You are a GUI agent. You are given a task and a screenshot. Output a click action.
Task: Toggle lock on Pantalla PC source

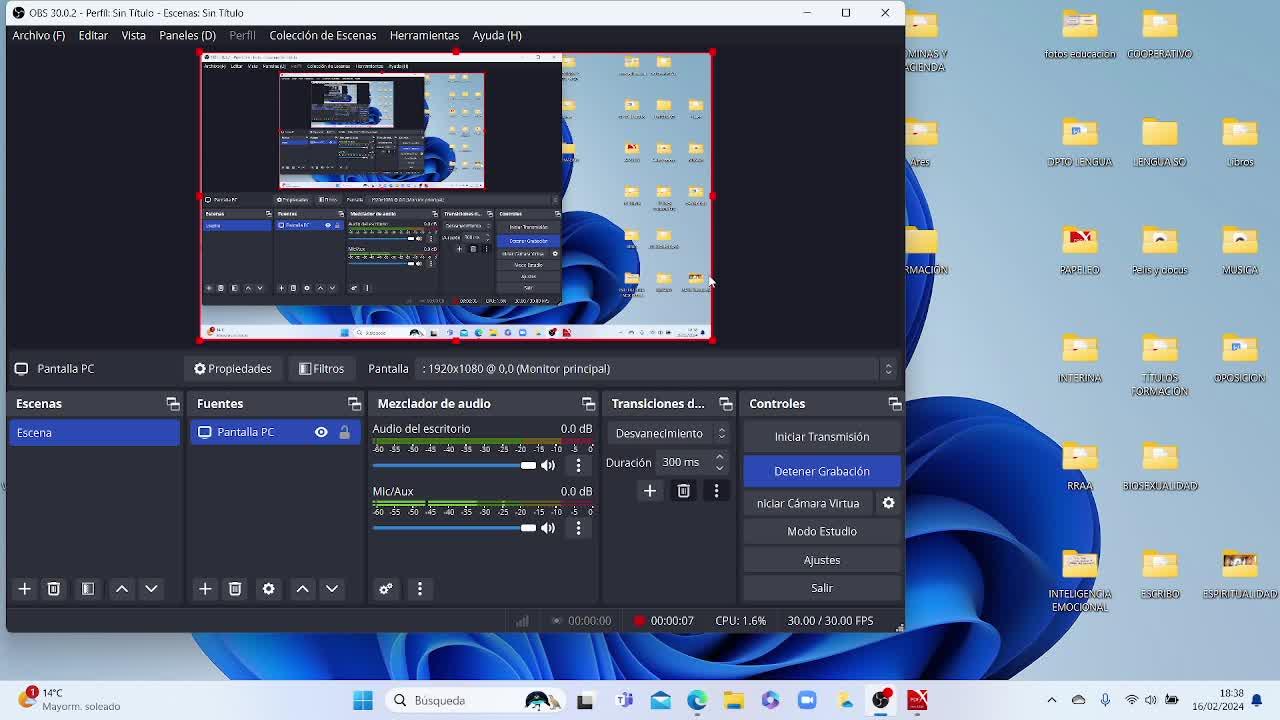pyautogui.click(x=344, y=432)
